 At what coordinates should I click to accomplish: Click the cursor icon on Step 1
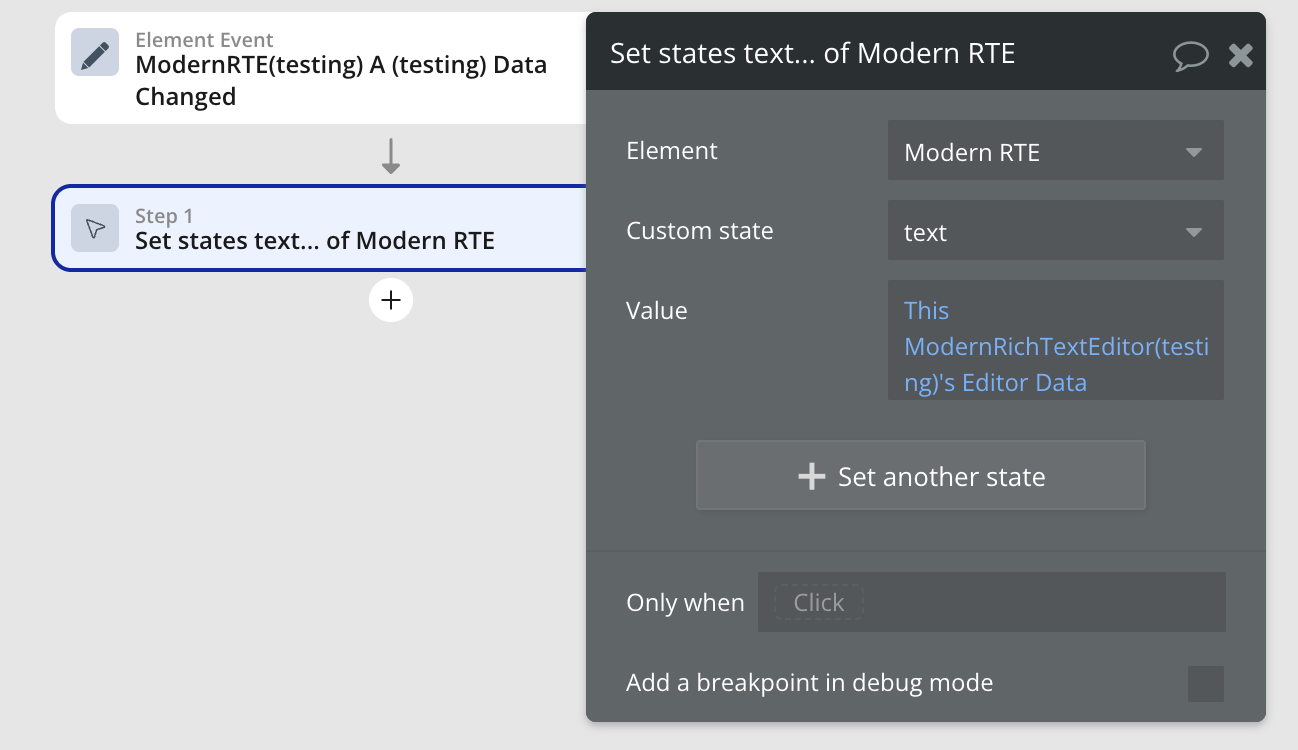tap(95, 229)
